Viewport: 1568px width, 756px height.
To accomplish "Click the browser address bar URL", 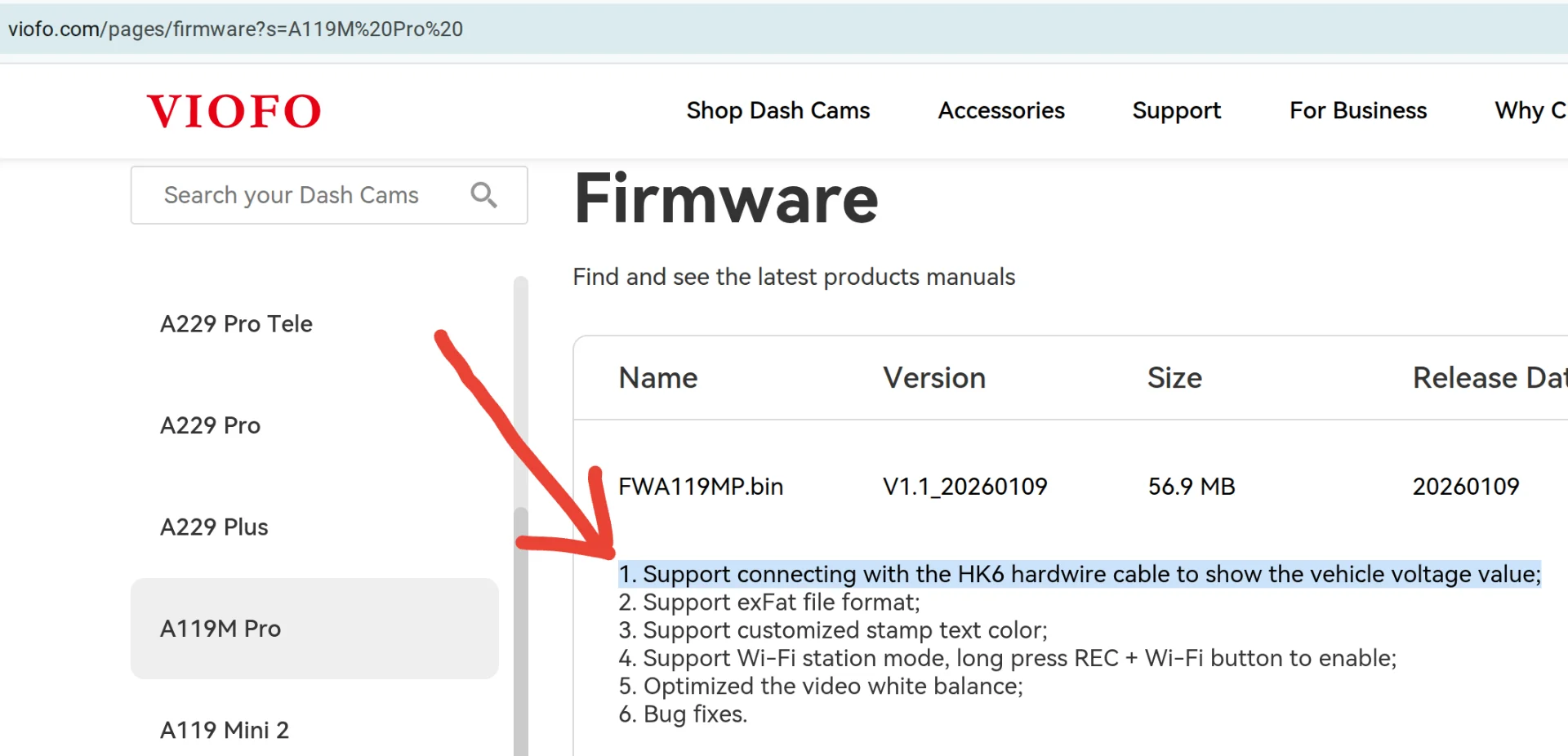I will (x=235, y=29).
